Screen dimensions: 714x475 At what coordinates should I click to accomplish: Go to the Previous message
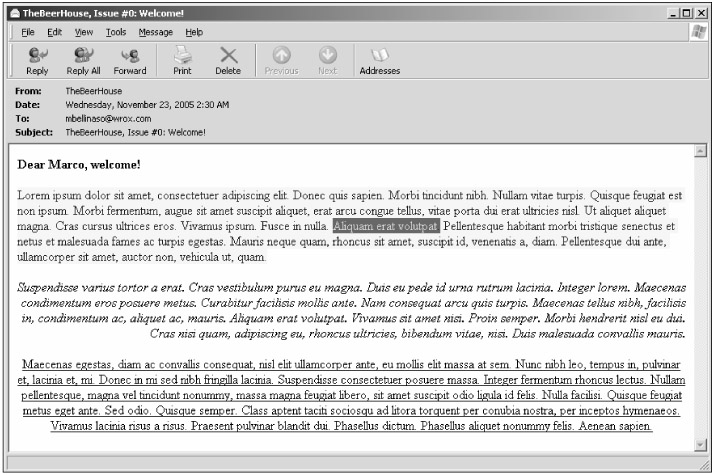[x=281, y=60]
